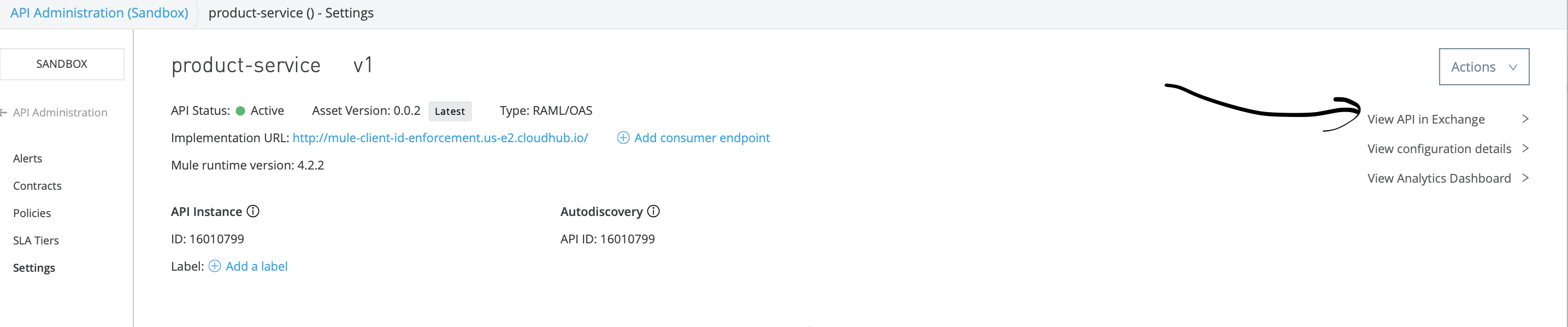Go to Policies in the sidebar
The height and width of the screenshot is (327, 1568).
32,213
